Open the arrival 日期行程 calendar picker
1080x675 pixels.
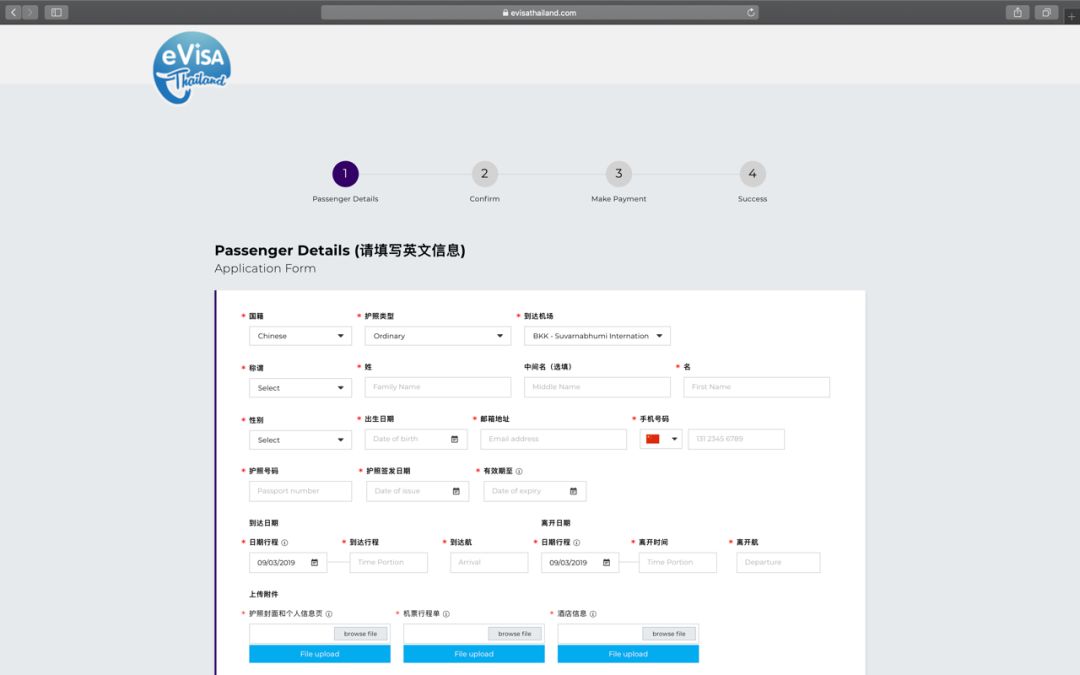[x=316, y=562]
